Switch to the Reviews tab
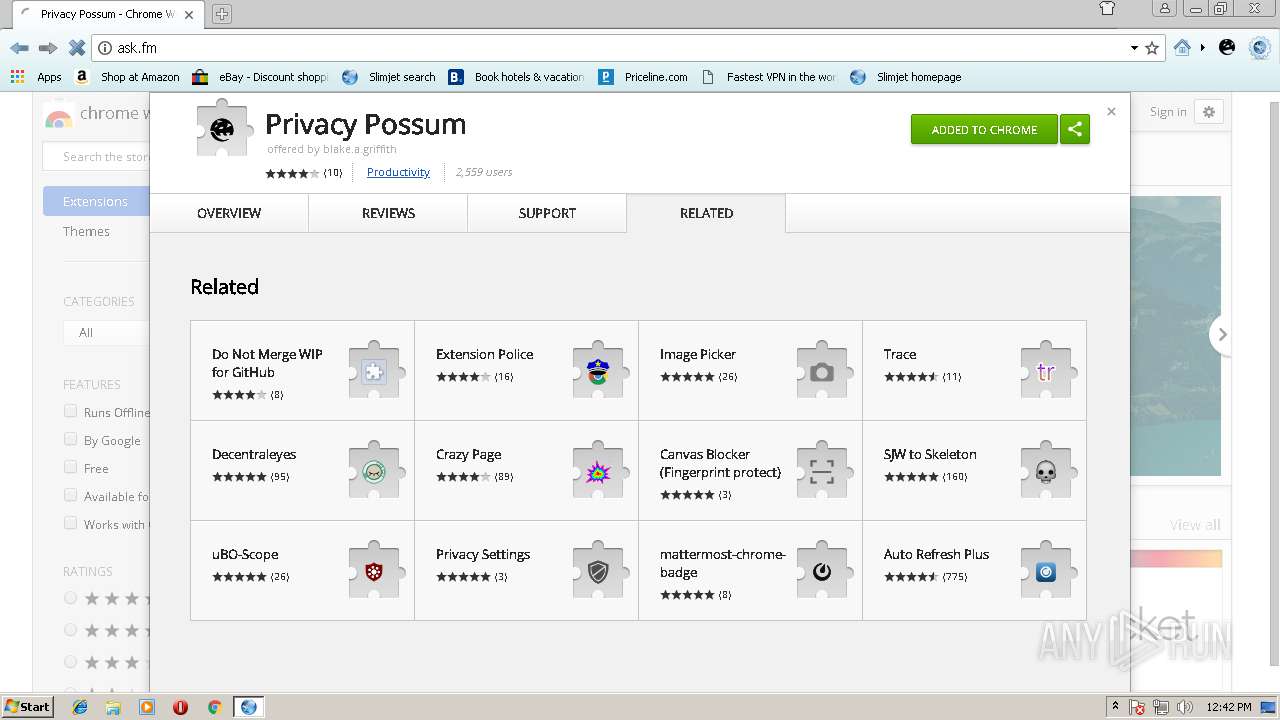The height and width of the screenshot is (720, 1280). click(x=388, y=213)
